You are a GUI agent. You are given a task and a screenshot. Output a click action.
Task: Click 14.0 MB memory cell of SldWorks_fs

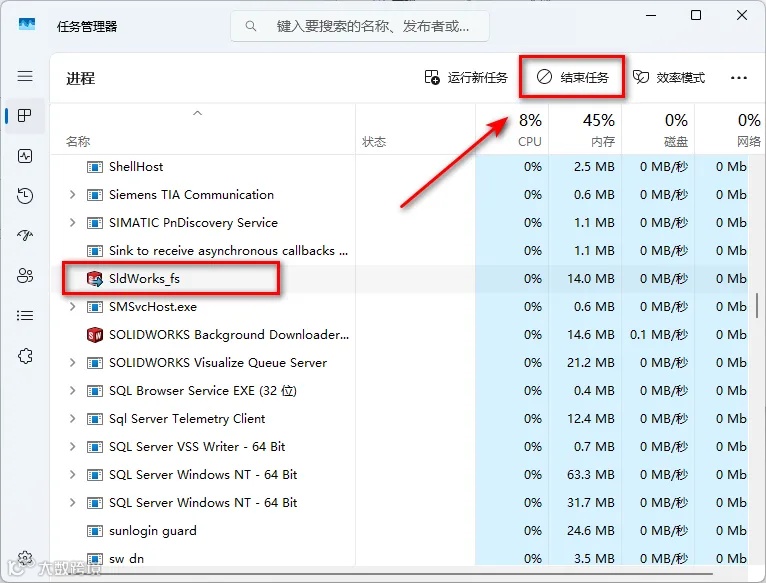(x=585, y=279)
